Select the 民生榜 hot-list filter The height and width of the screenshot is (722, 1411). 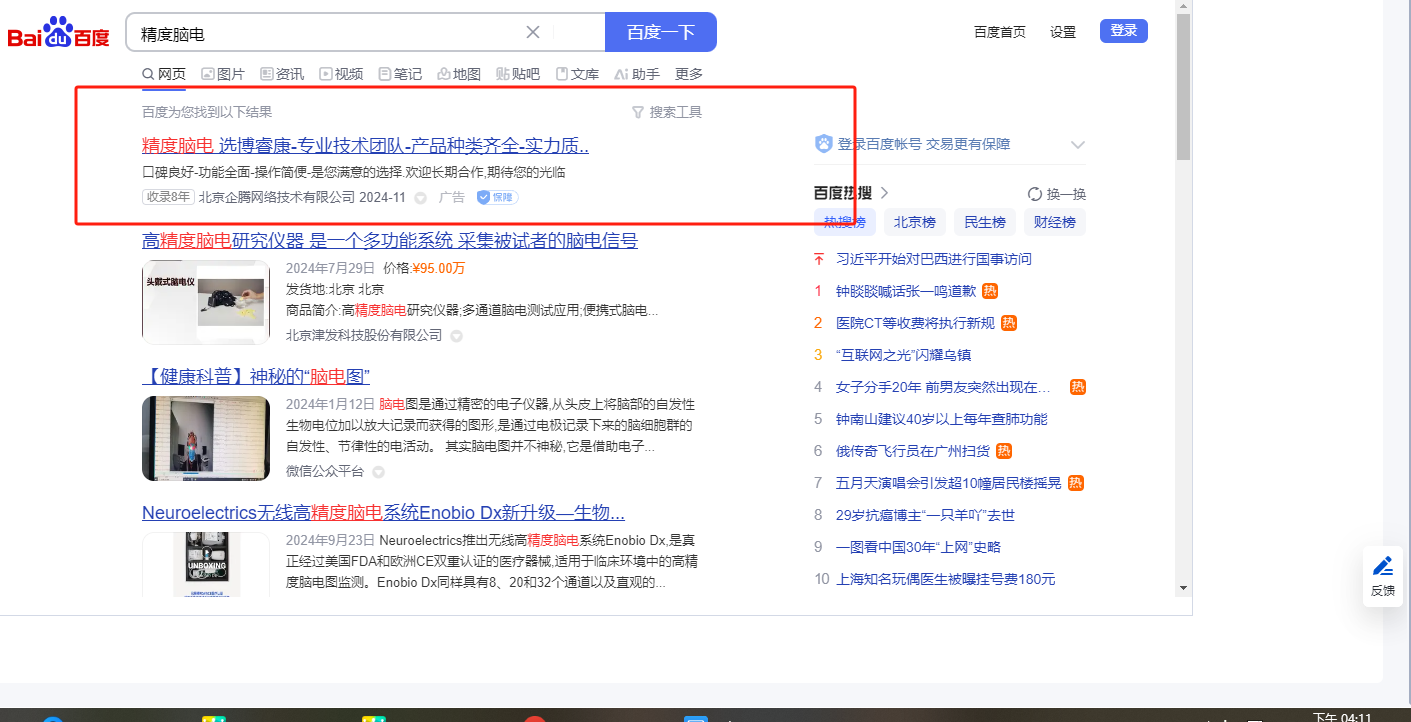(985, 222)
